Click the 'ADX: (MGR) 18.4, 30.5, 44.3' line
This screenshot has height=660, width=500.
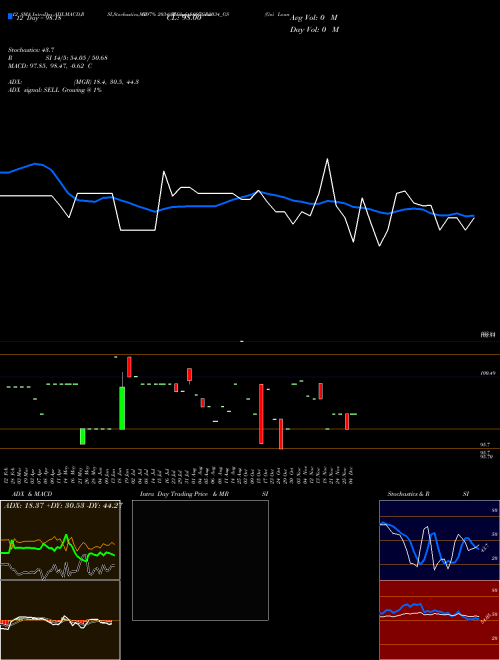(73, 82)
